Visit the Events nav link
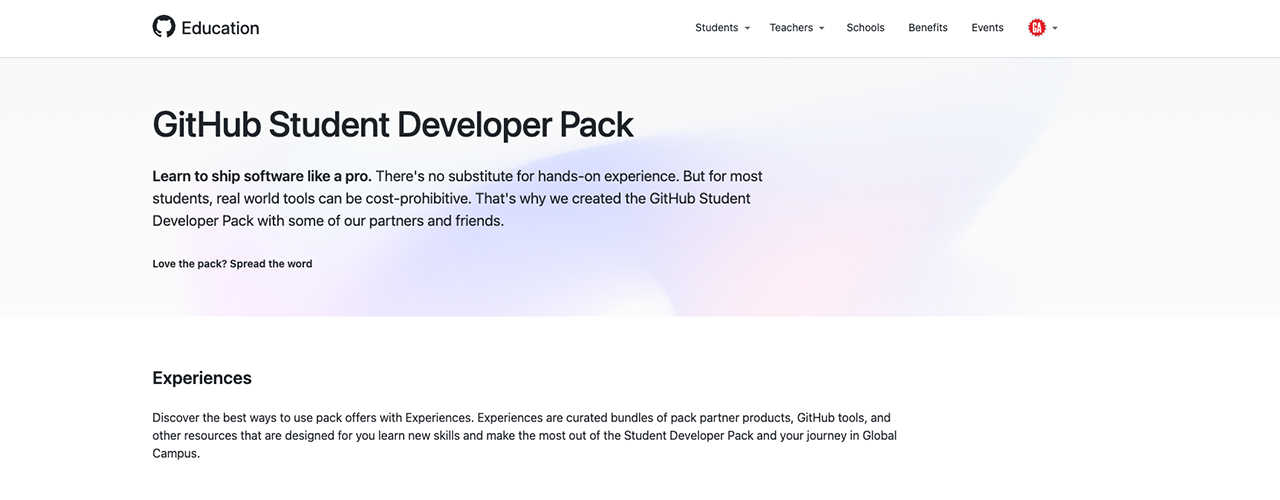This screenshot has width=1280, height=500. pos(987,28)
